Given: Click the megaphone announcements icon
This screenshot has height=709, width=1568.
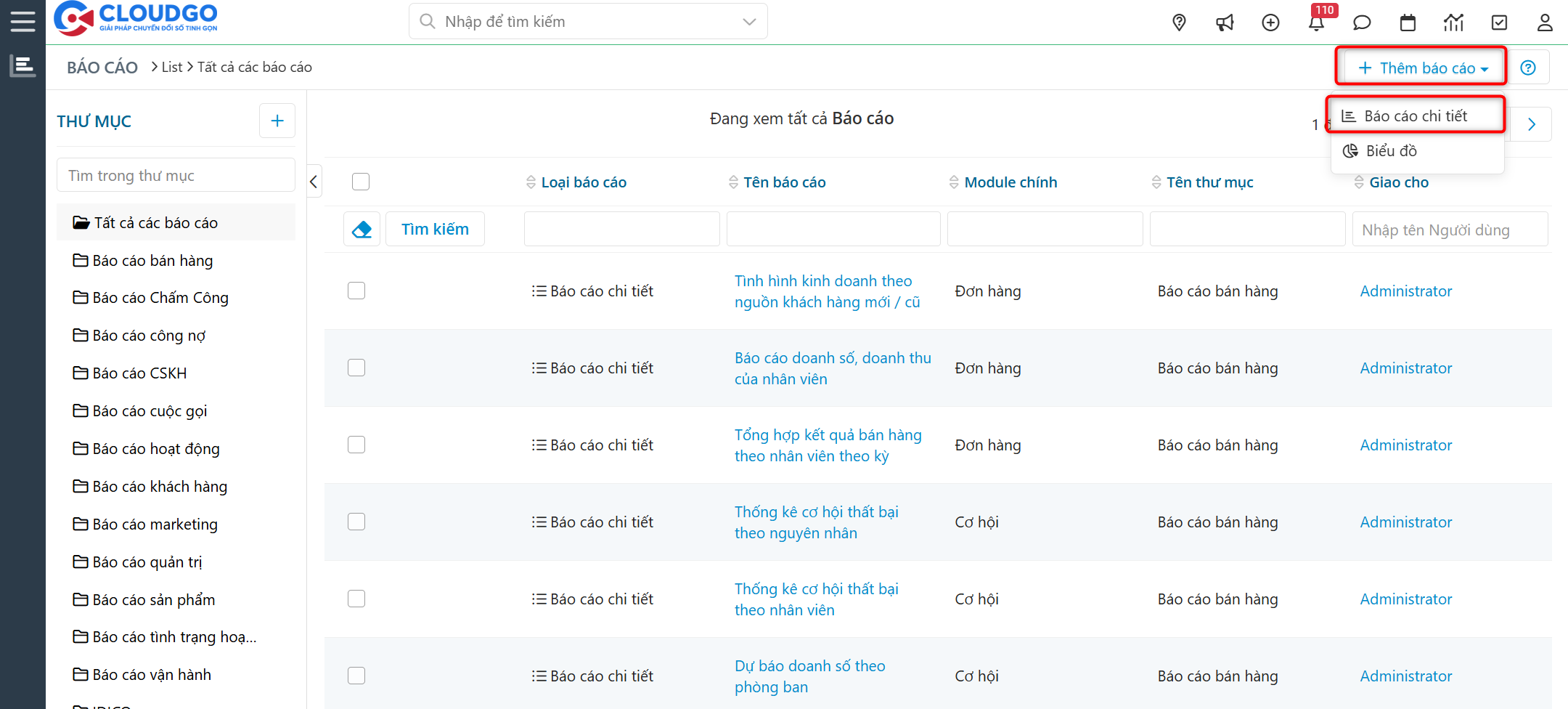Looking at the screenshot, I should [x=1225, y=23].
